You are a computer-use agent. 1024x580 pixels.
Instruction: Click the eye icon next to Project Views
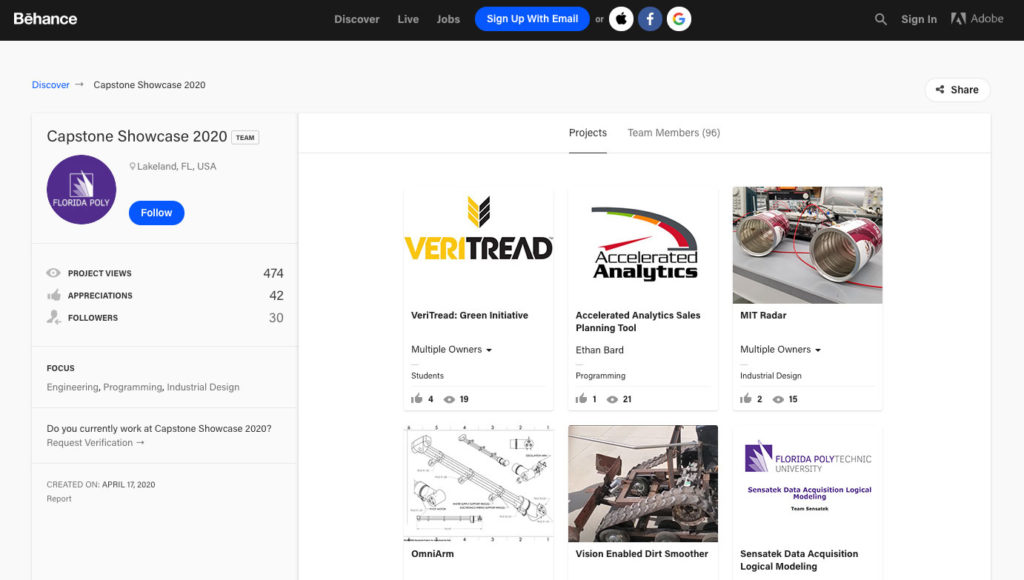coord(54,273)
